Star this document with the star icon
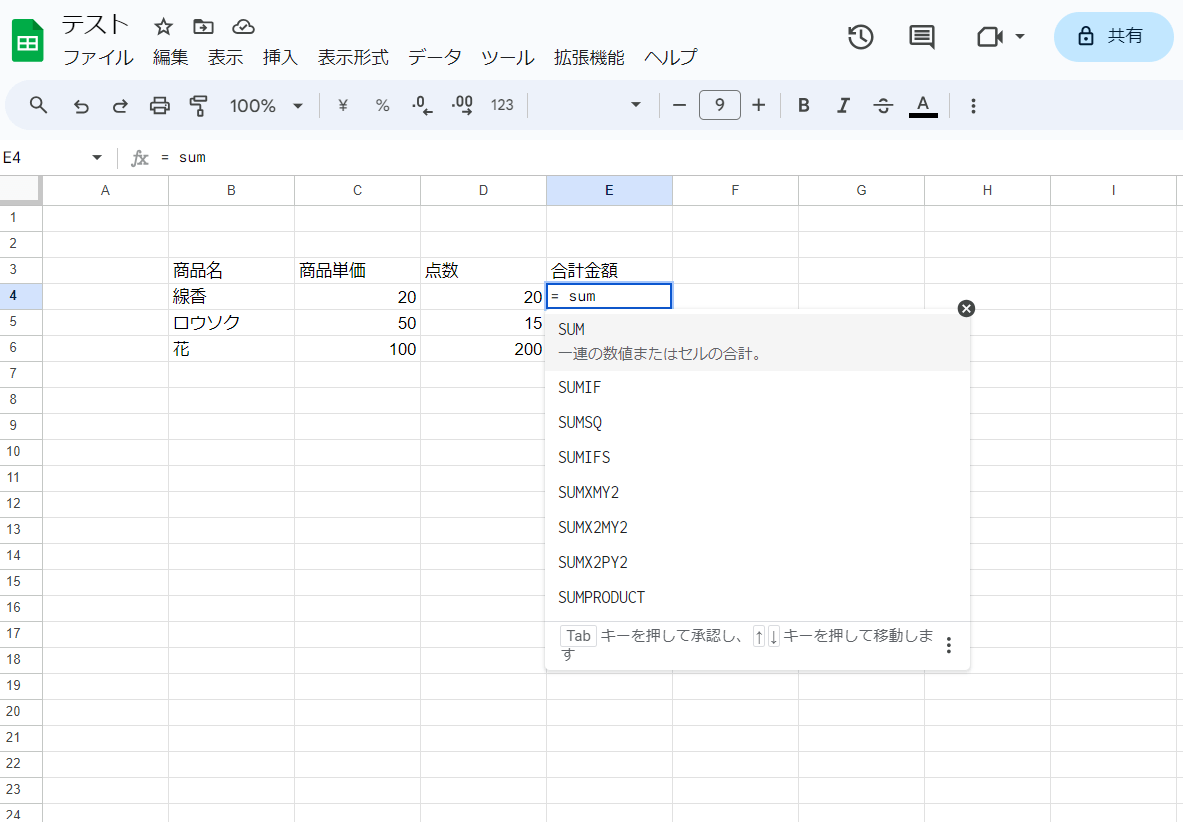The image size is (1183, 822). 164,26
